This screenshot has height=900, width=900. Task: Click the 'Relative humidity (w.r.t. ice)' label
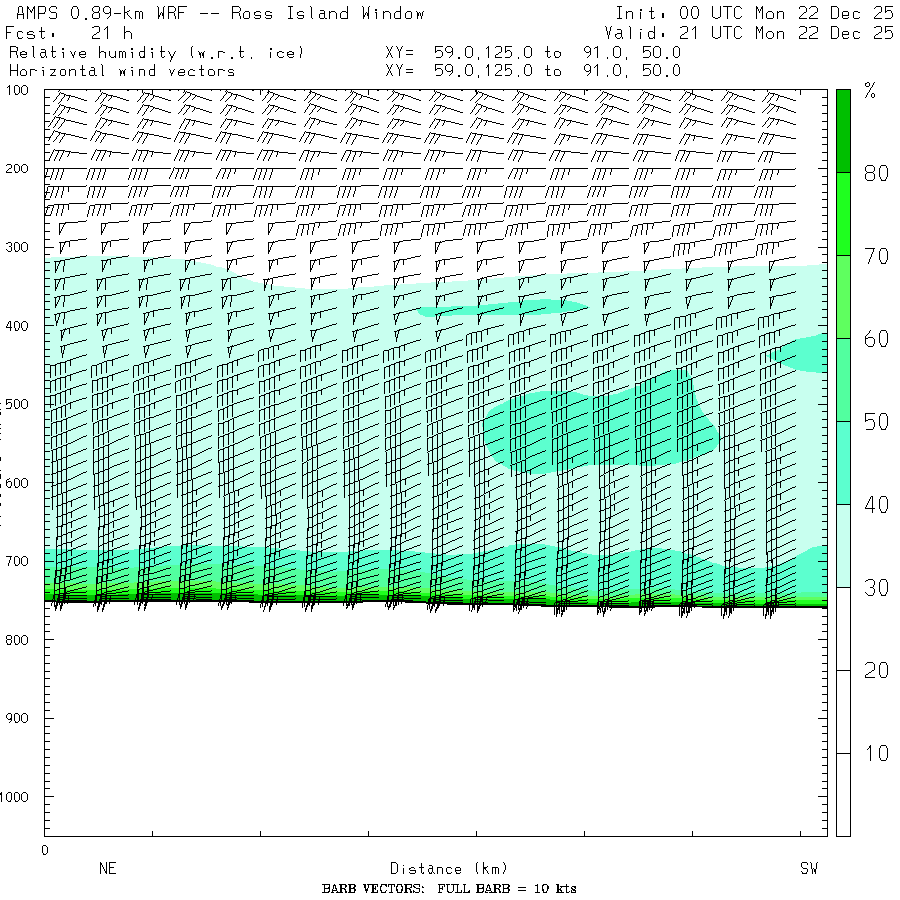(156, 53)
